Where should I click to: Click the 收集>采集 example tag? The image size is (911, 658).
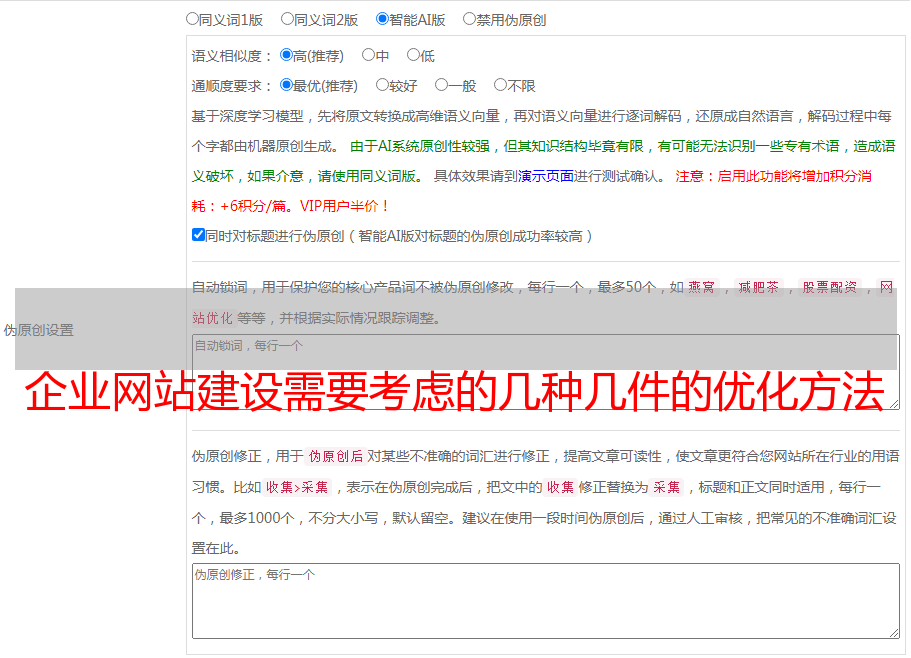297,487
